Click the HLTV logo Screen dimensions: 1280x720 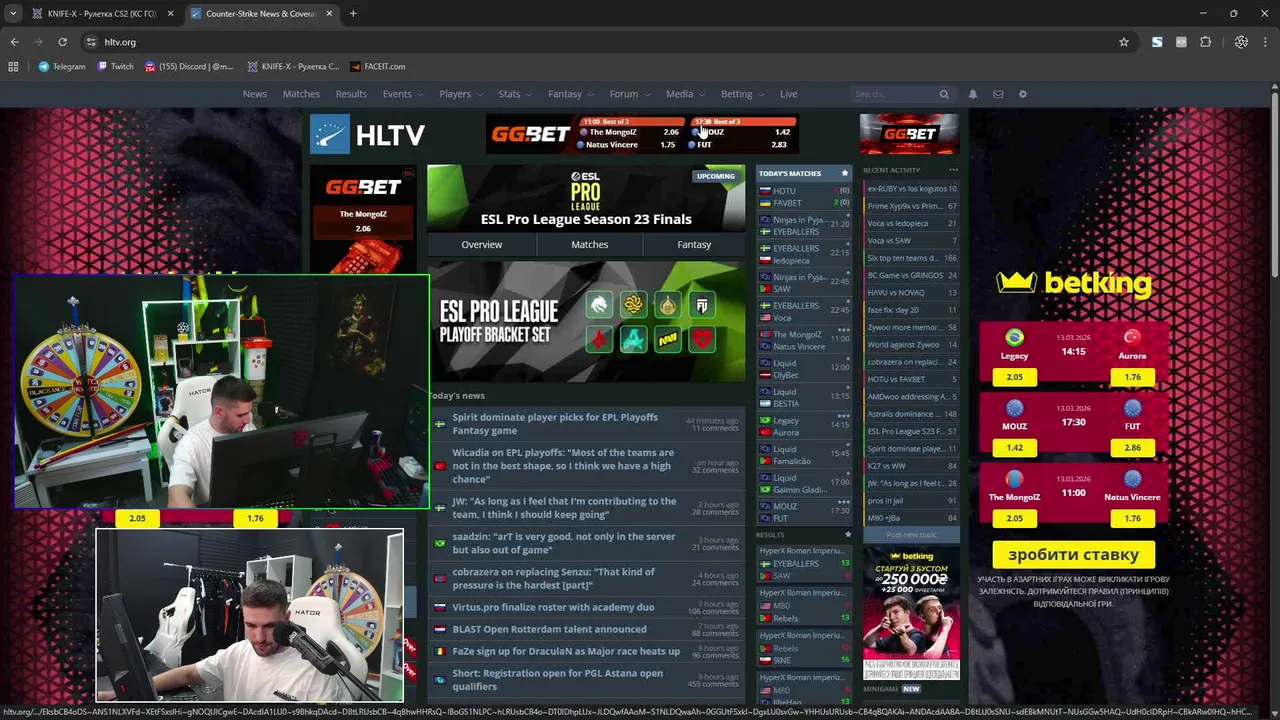click(x=367, y=135)
